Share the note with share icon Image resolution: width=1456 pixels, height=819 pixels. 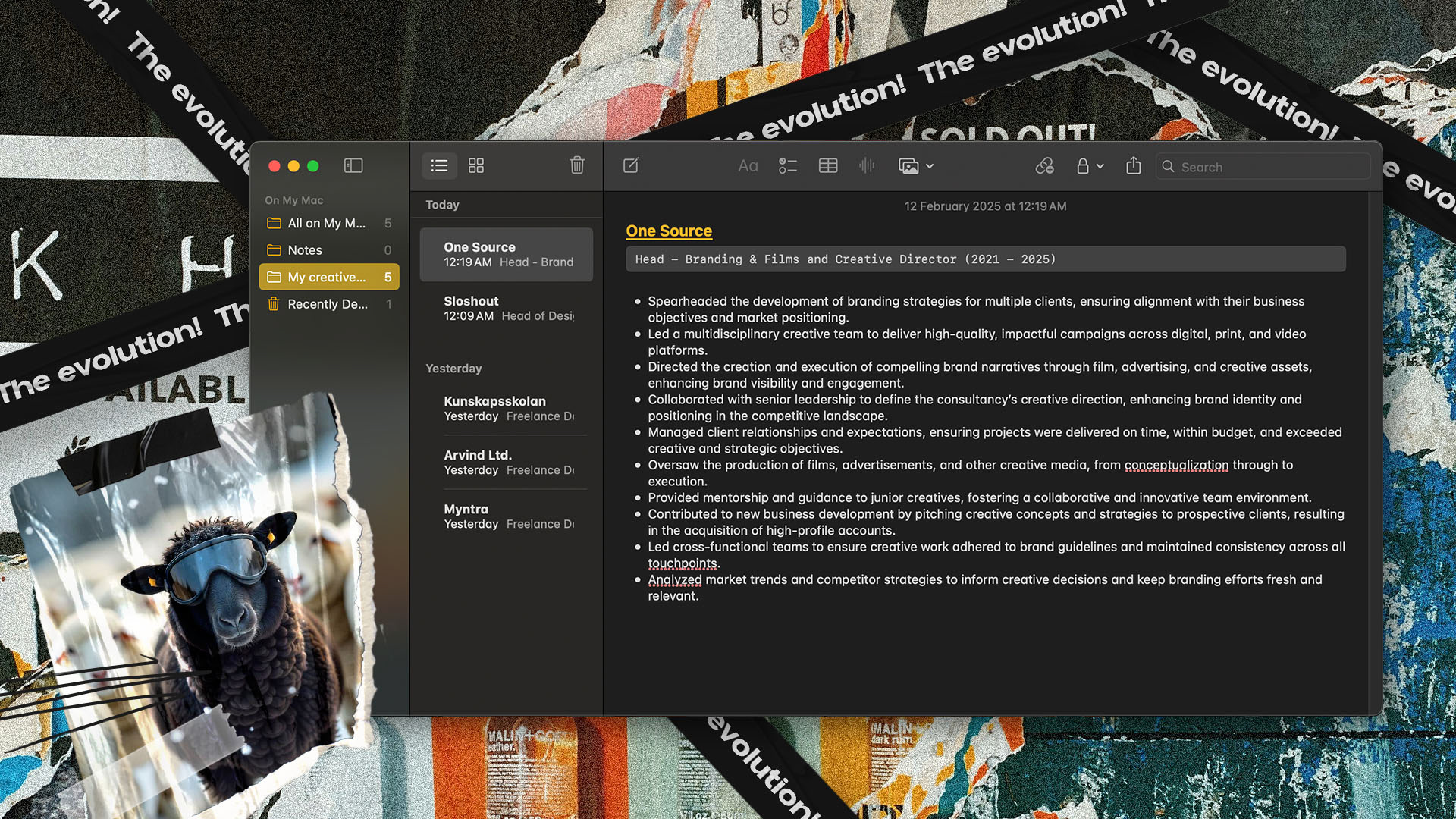[1134, 165]
